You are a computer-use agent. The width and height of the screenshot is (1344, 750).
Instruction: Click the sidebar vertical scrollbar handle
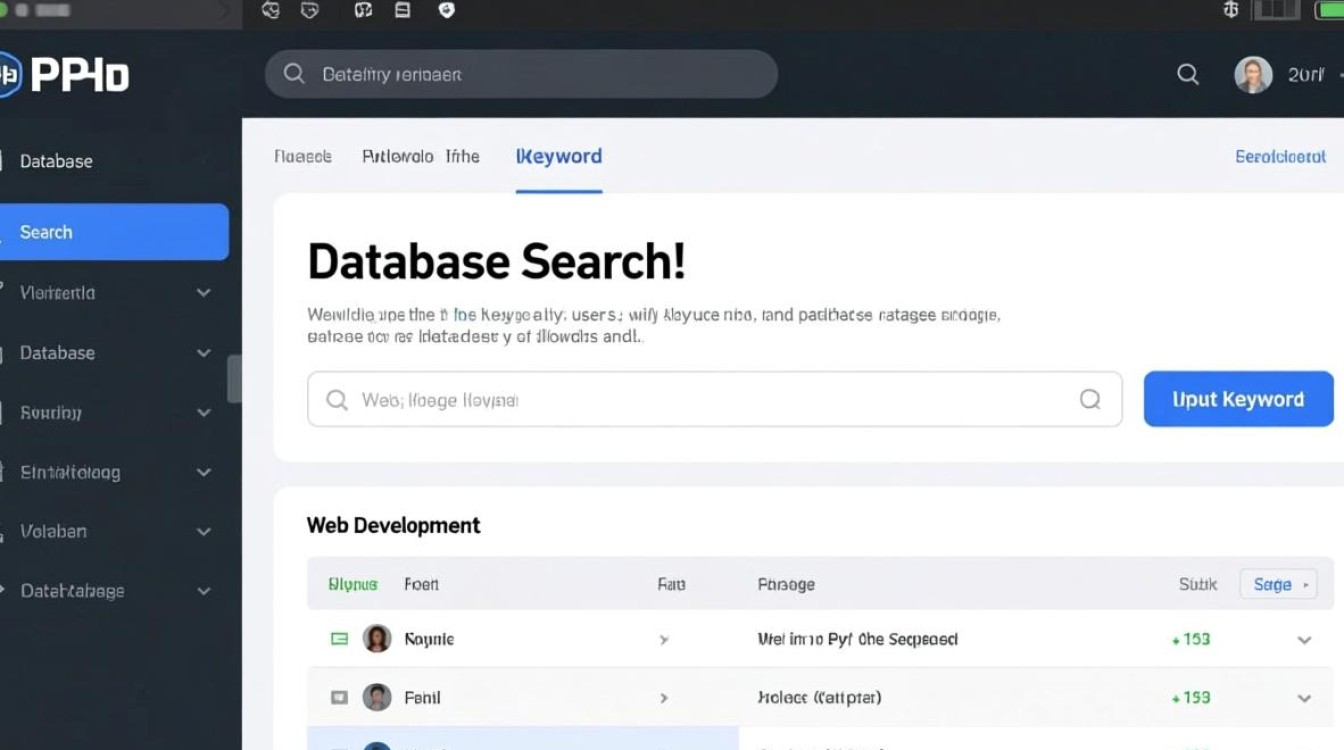click(235, 379)
